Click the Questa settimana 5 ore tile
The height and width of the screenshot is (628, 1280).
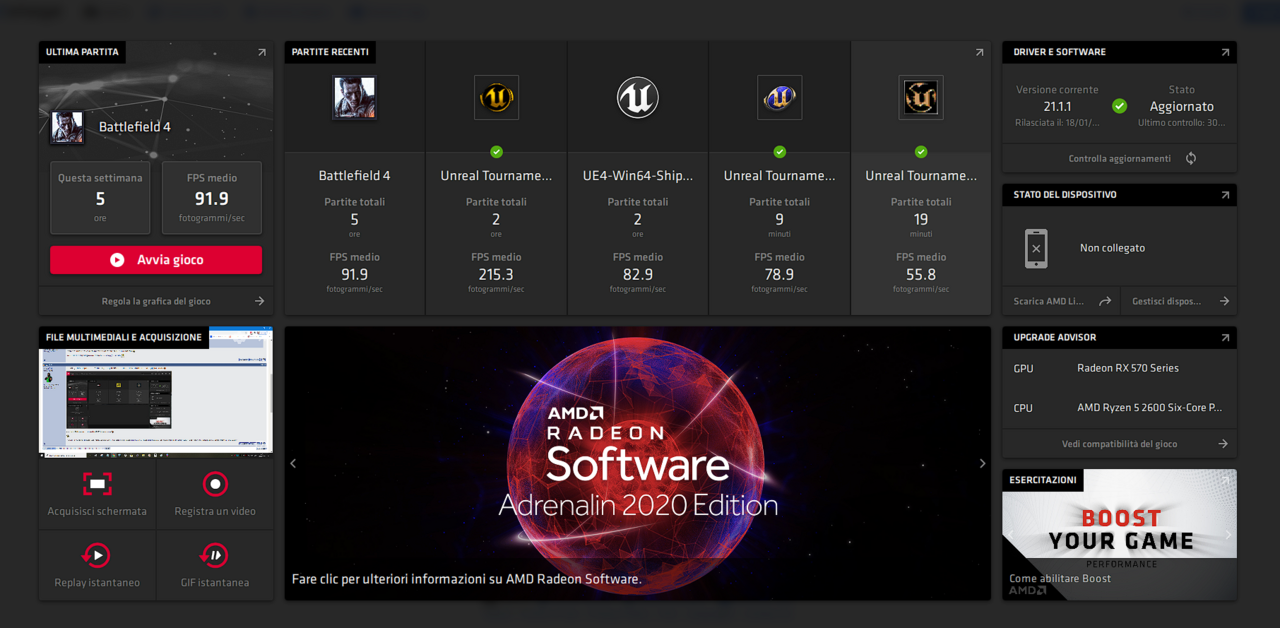tap(100, 198)
